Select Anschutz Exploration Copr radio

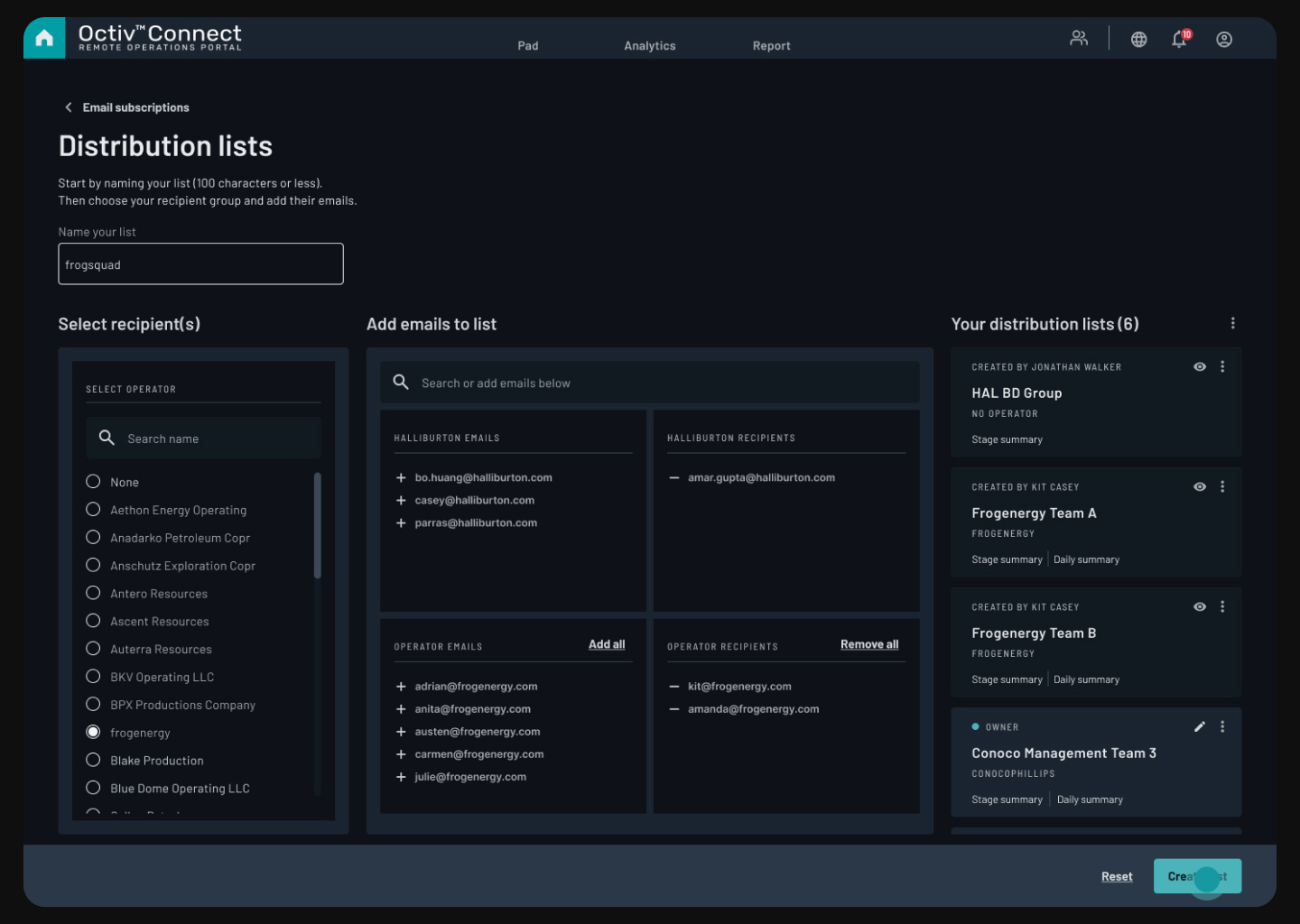(93, 565)
